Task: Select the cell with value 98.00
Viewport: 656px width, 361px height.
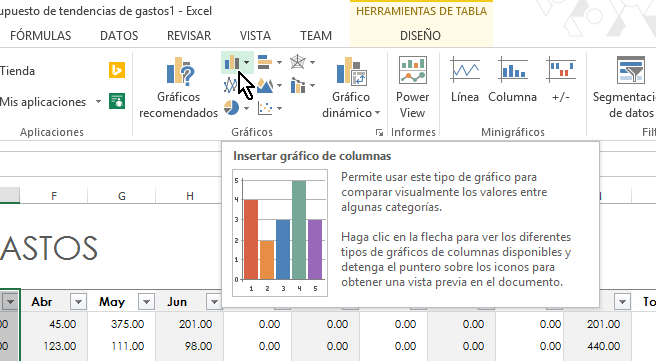Action: tap(189, 346)
